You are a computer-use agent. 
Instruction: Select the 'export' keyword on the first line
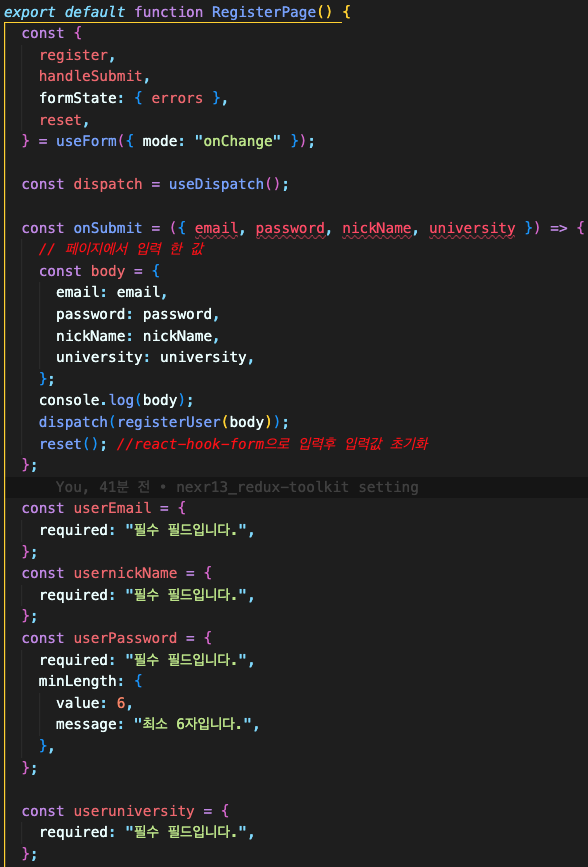(30, 12)
